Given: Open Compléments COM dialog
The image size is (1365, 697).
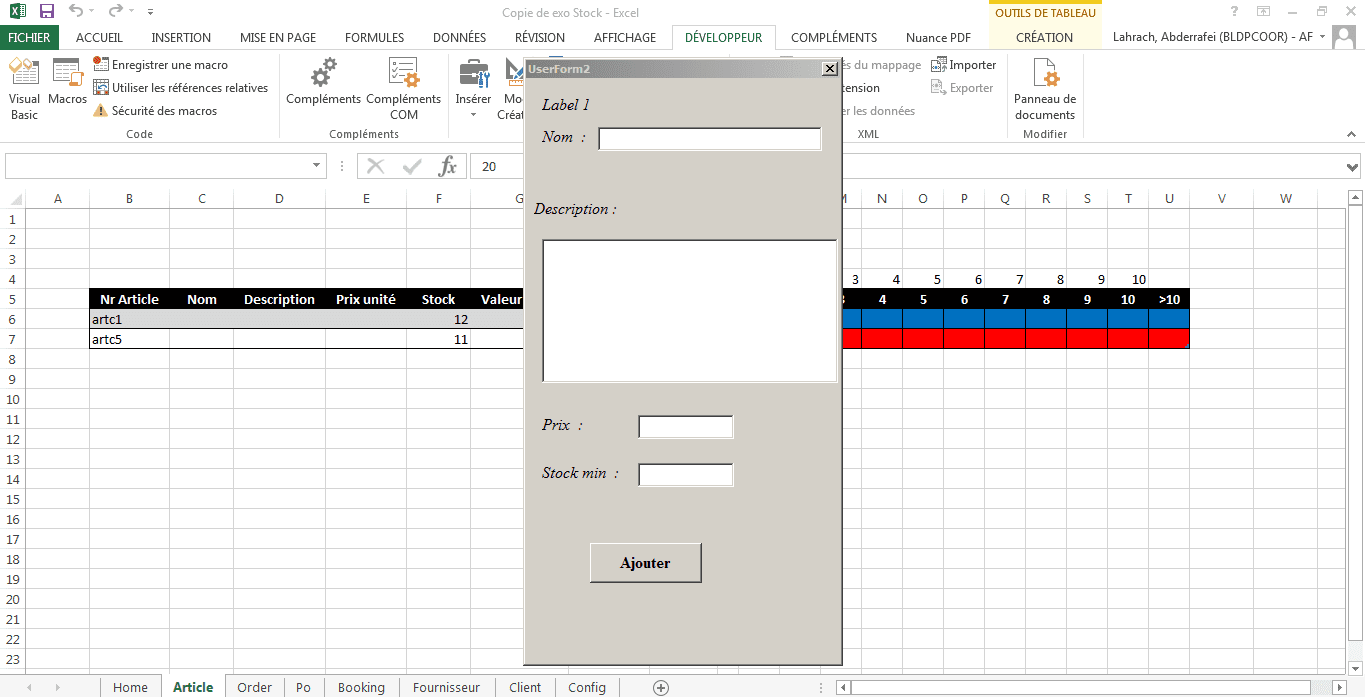Looking at the screenshot, I should click(403, 88).
